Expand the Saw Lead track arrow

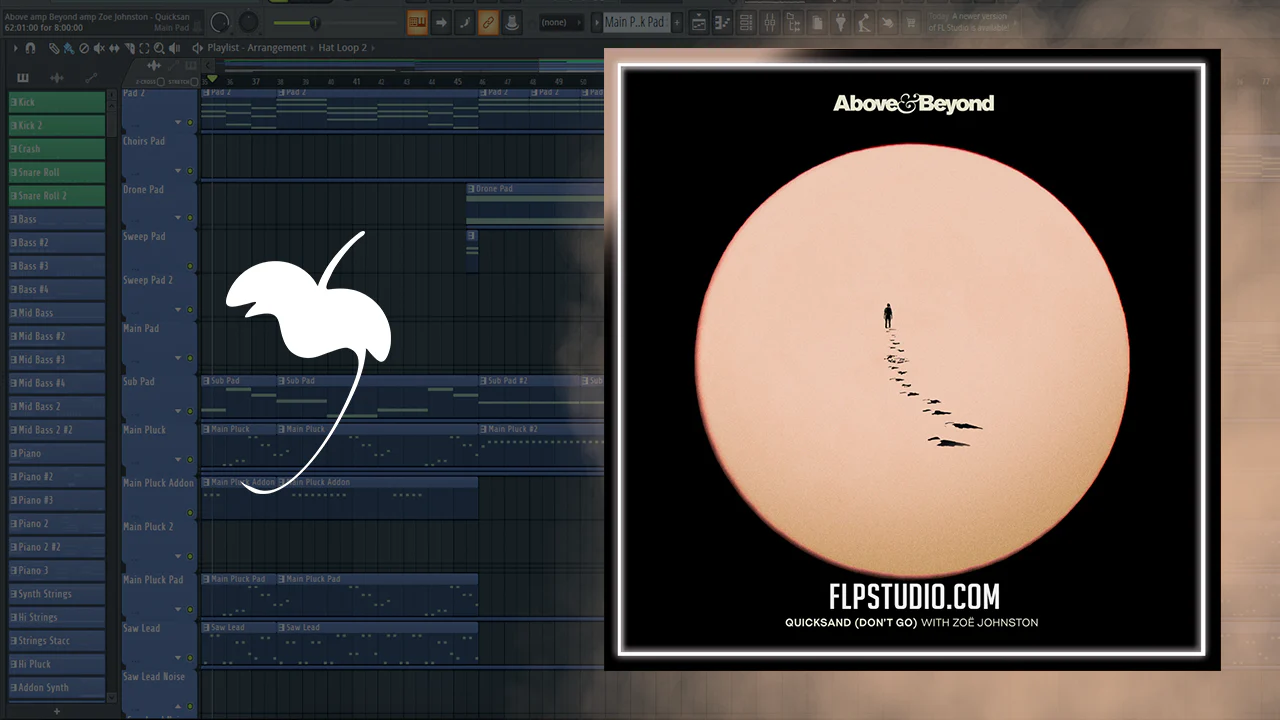tap(178, 658)
